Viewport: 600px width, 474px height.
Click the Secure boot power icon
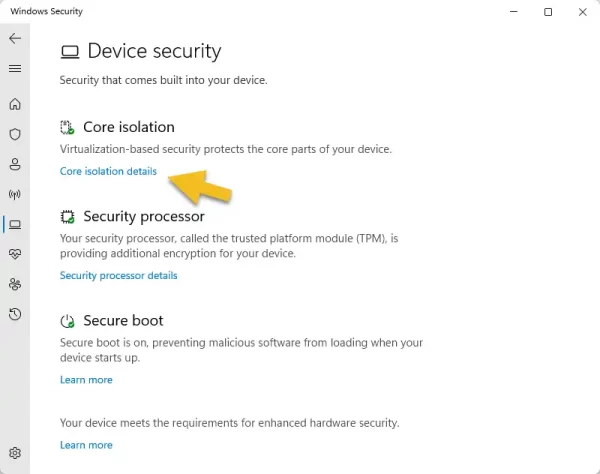pyautogui.click(x=68, y=321)
